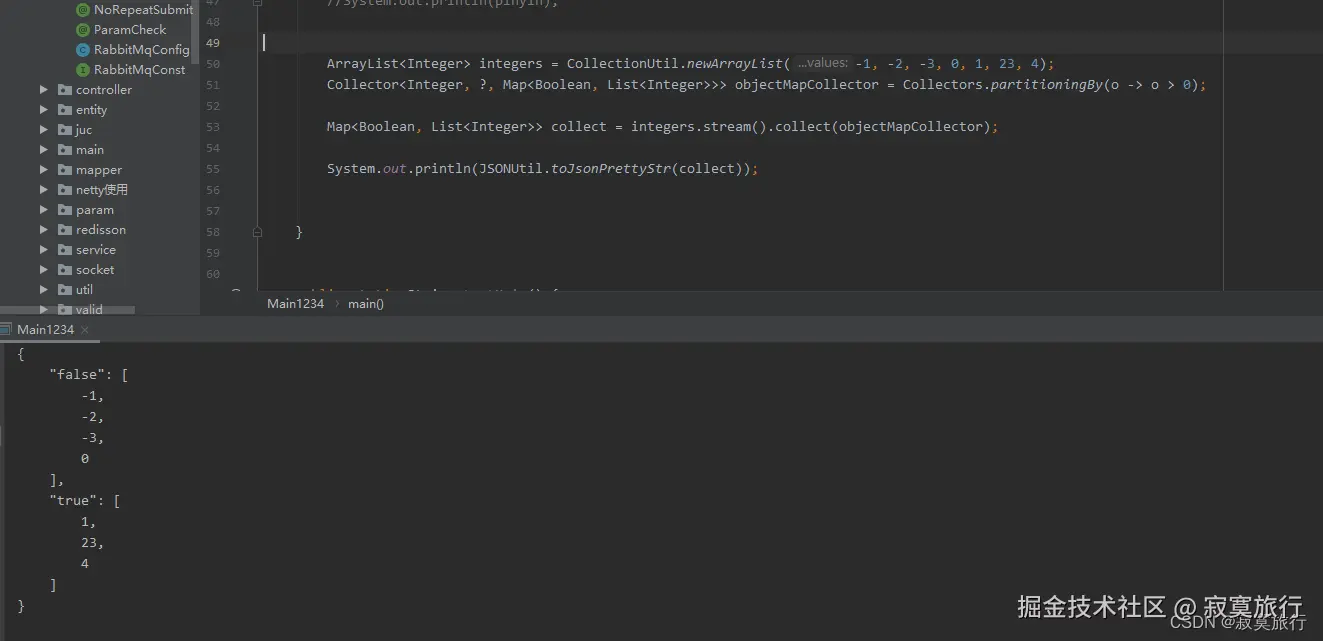The image size is (1323, 641).
Task: Expand the socket folder arrow
Action: (44, 270)
